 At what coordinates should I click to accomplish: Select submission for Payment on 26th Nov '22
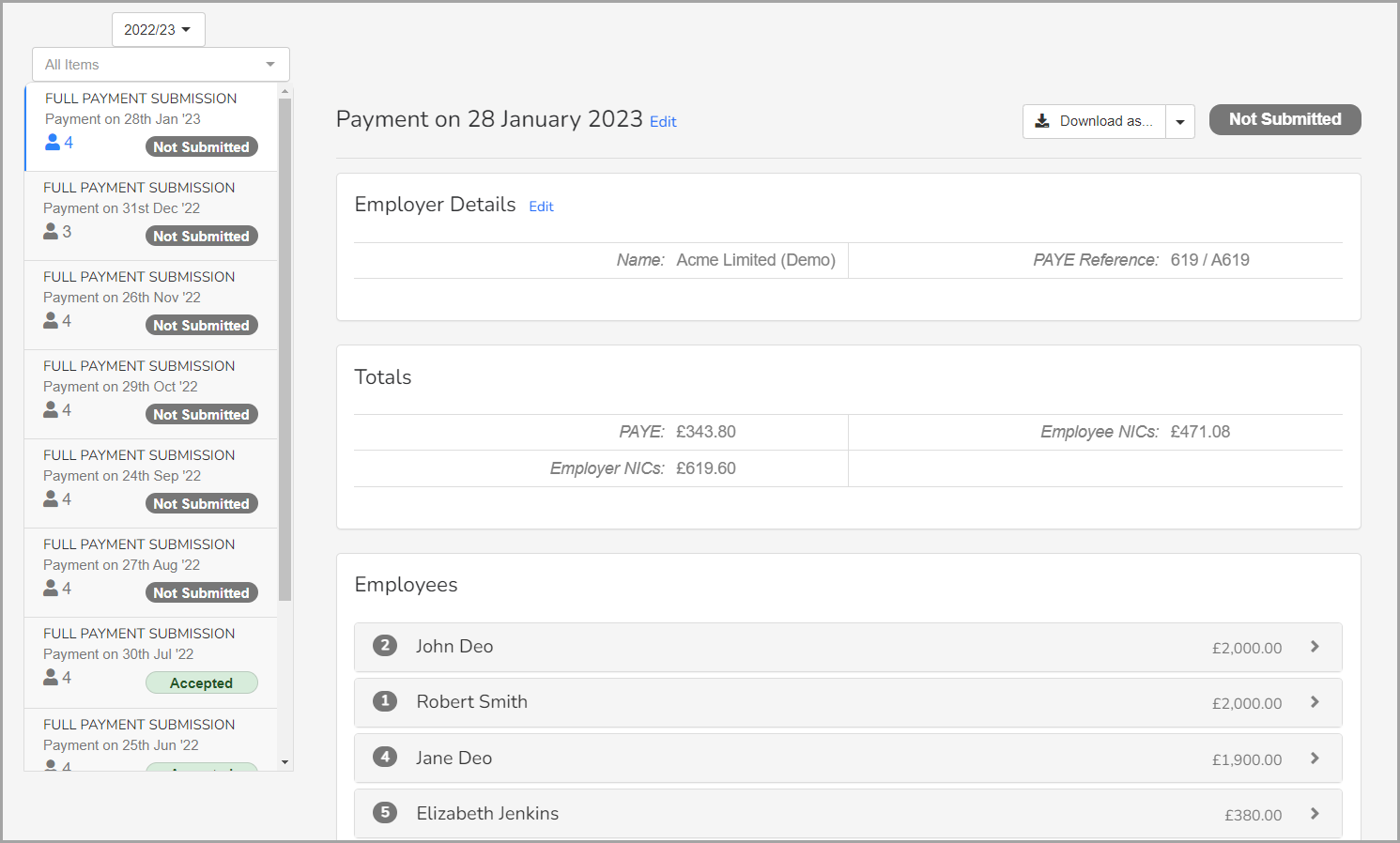coord(151,305)
